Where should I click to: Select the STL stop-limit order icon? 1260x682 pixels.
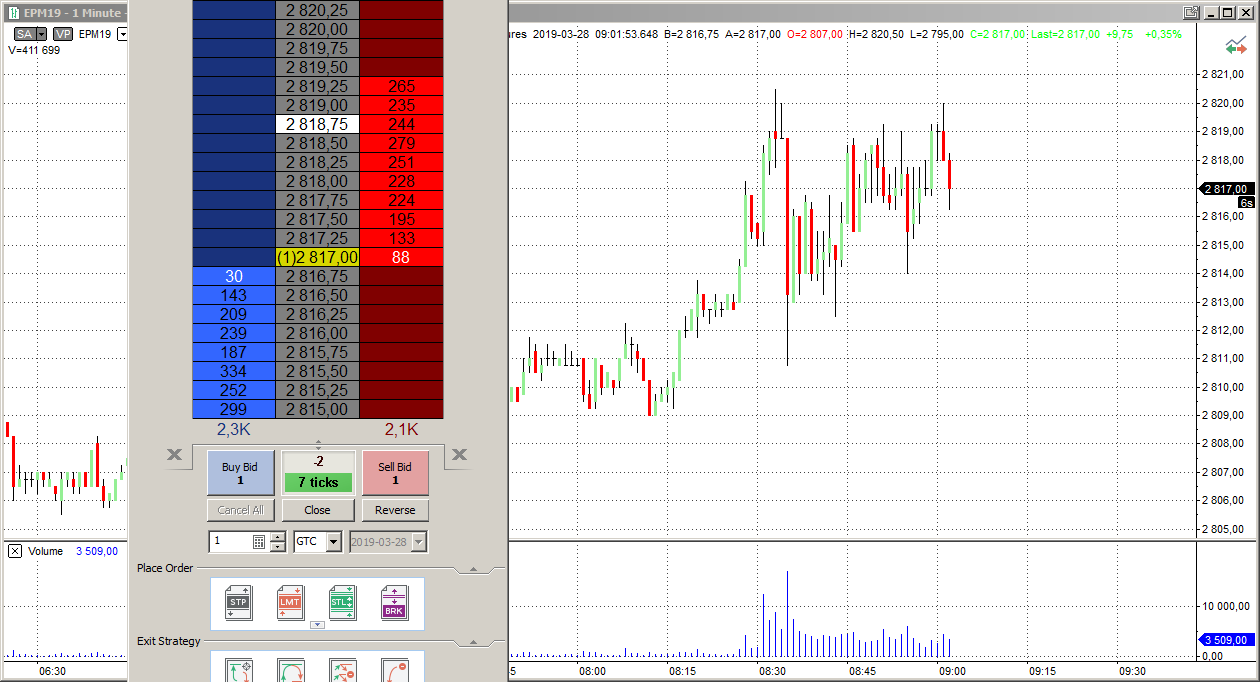(x=342, y=603)
